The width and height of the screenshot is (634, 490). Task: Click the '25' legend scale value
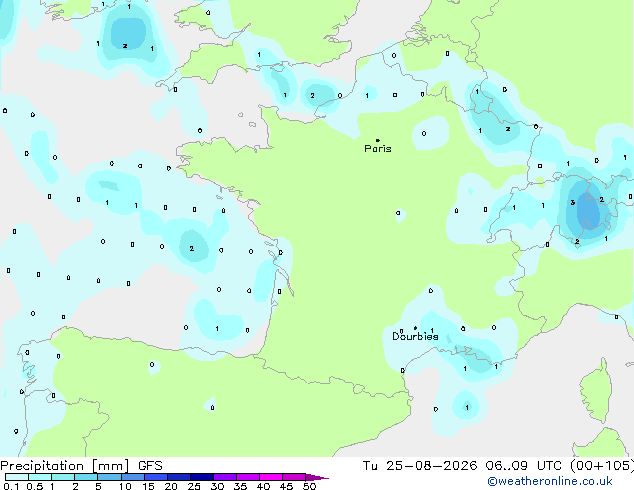point(194,486)
